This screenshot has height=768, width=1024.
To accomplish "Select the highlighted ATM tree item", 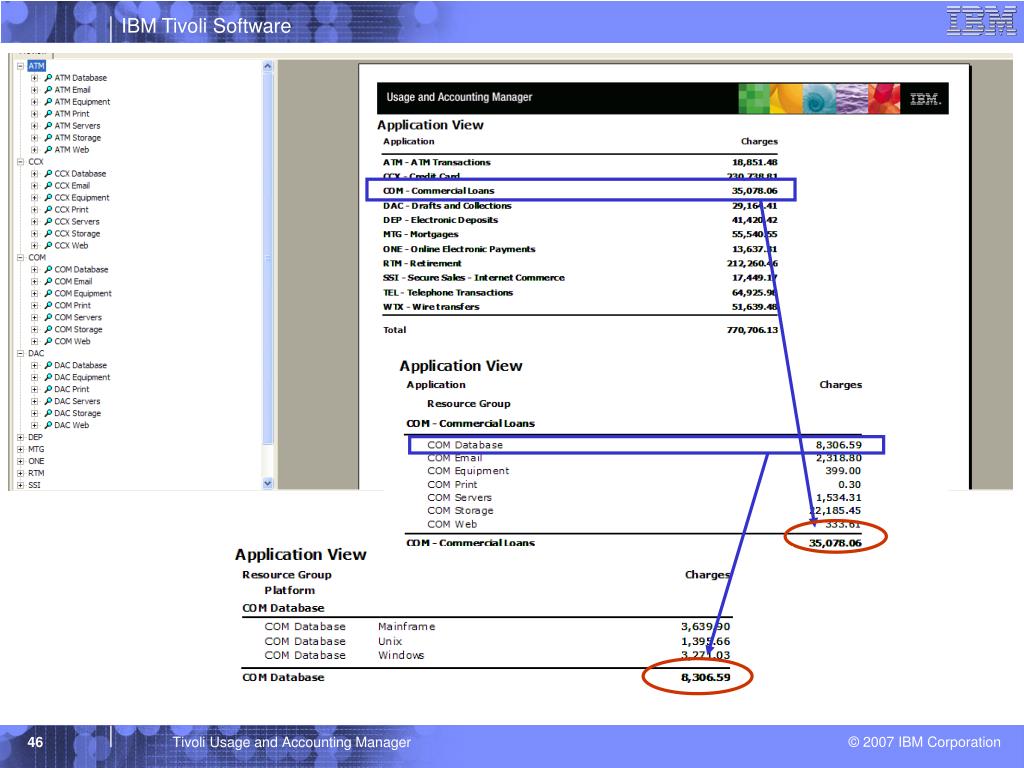I will pyautogui.click(x=37, y=66).
